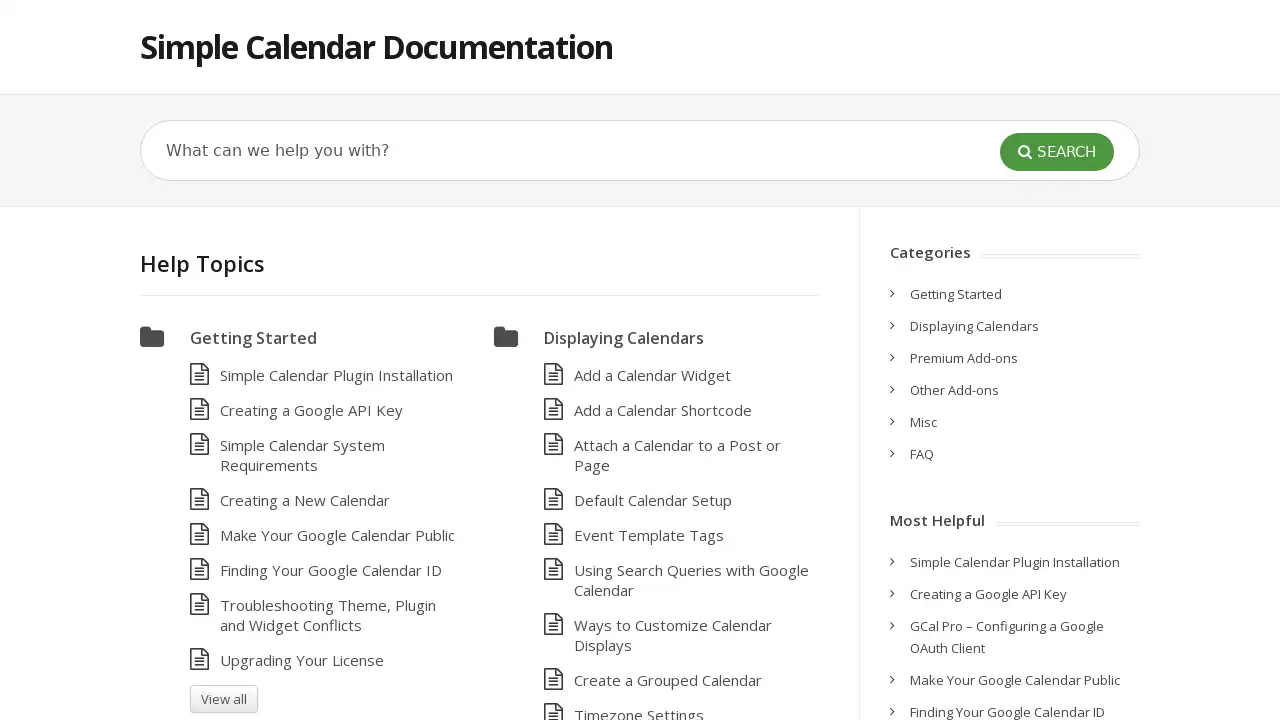
Task: Open Add a Calendar Shortcode article
Action: pyautogui.click(x=662, y=410)
